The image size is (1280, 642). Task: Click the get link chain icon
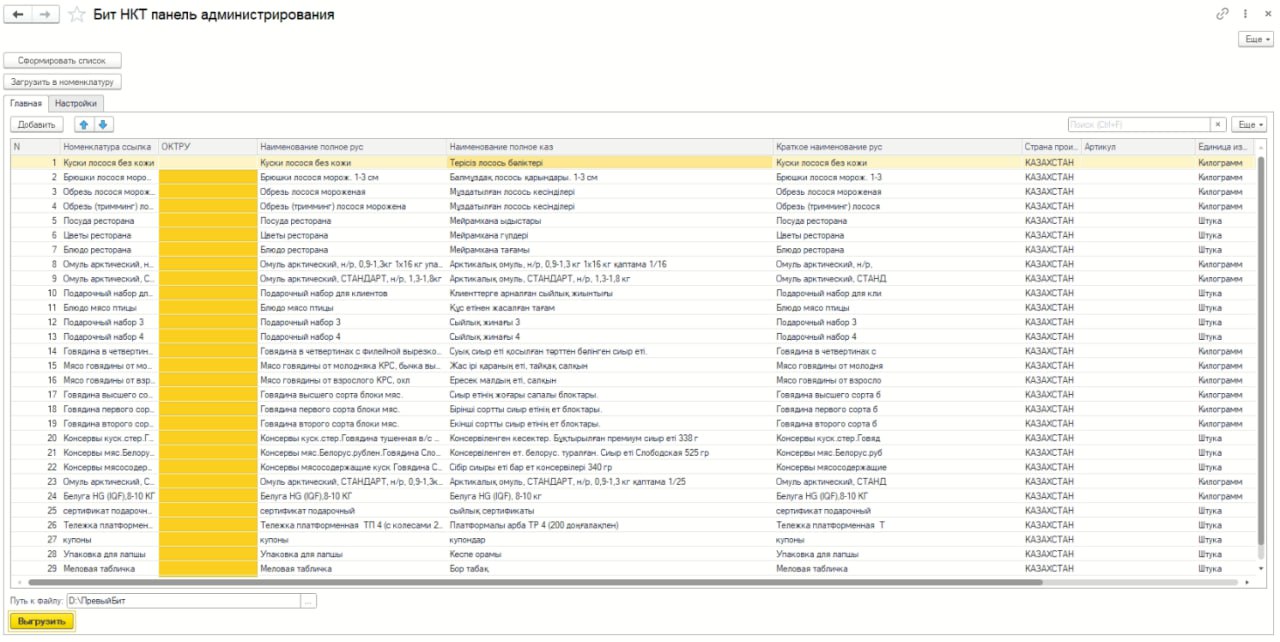coord(1222,14)
